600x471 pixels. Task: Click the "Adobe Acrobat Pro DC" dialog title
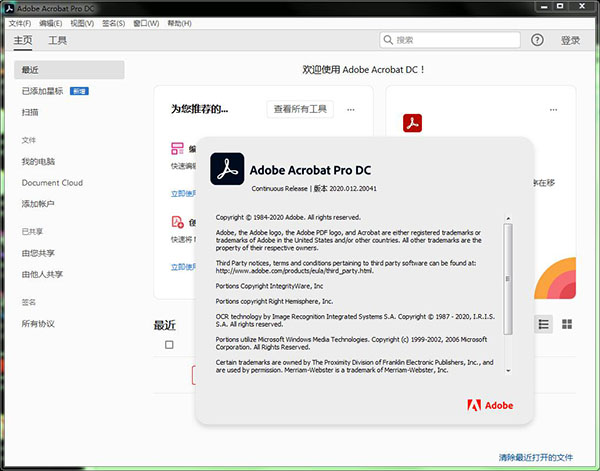(310, 170)
